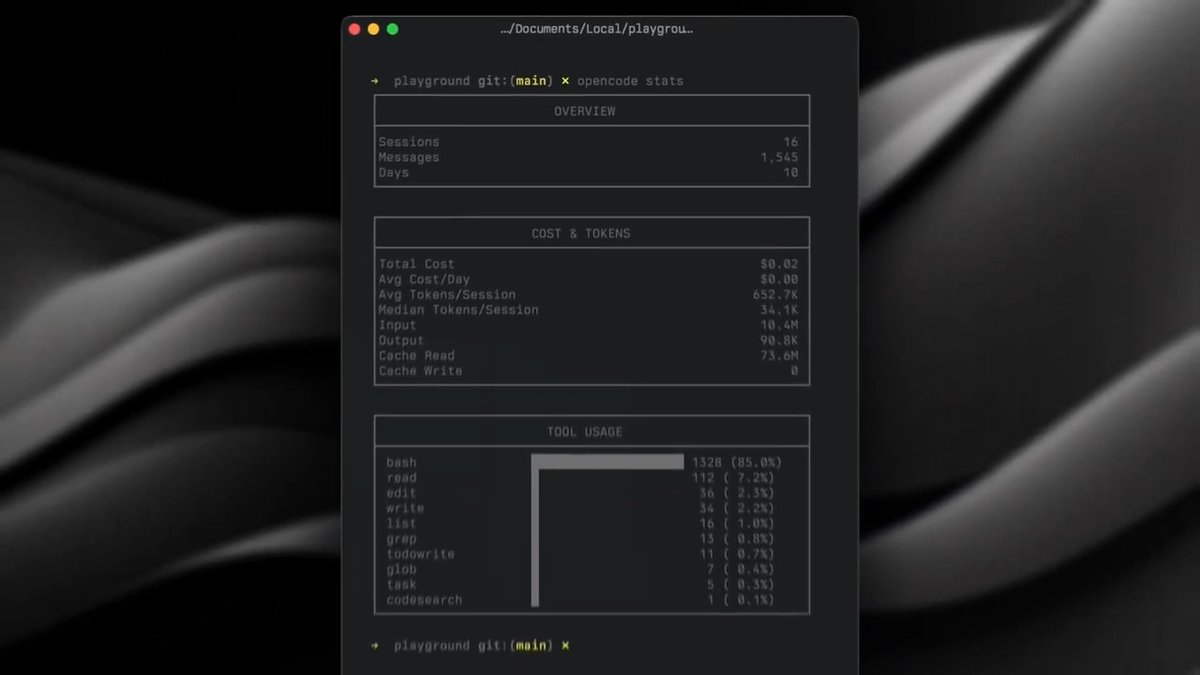Select the 'Input' row label
Viewport: 1200px width, 675px height.
coord(397,325)
